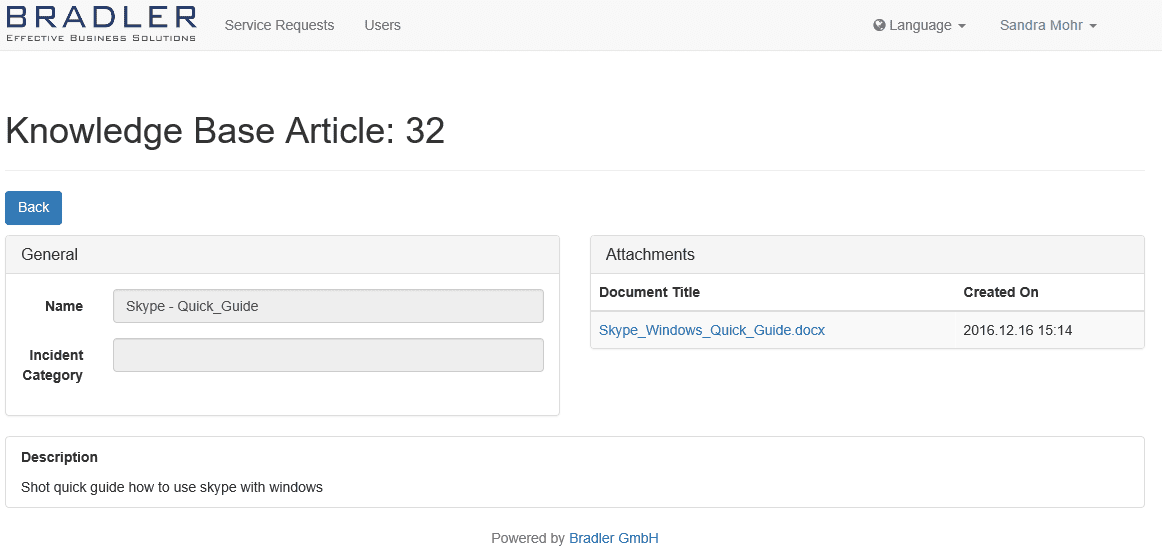Click the Created On column header

pyautogui.click(x=1000, y=292)
